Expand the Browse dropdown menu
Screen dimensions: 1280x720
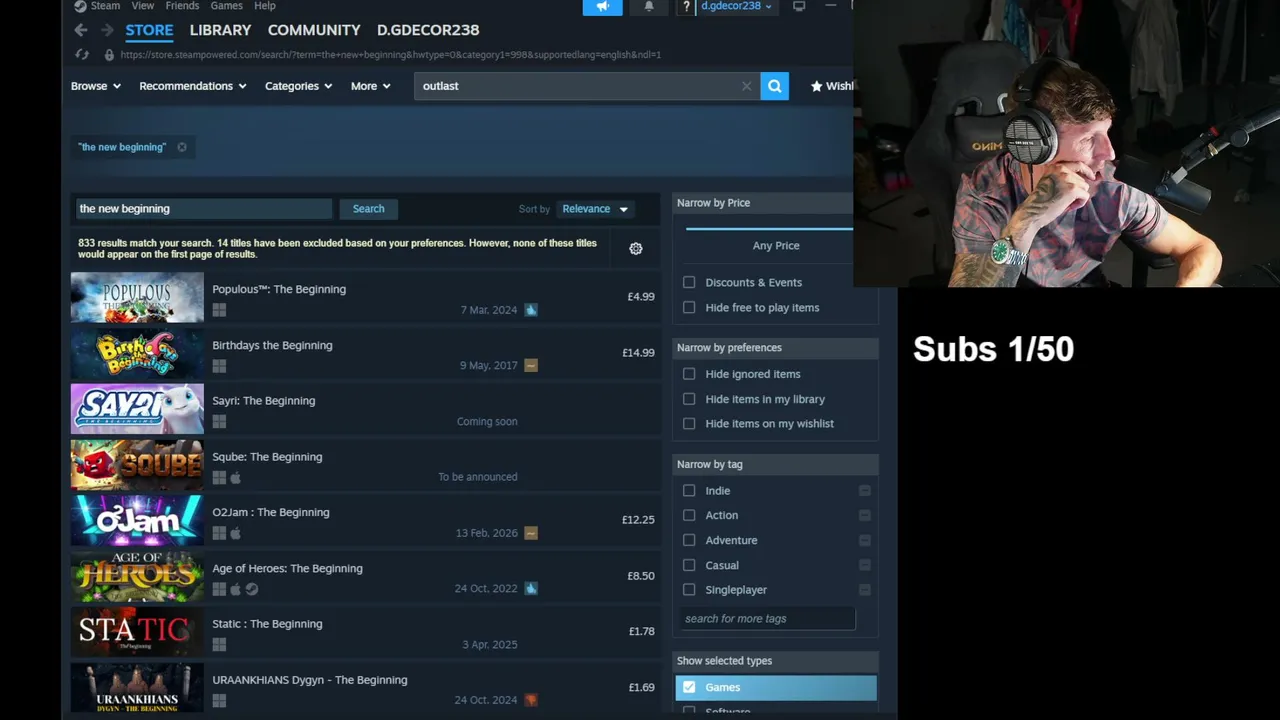[x=96, y=86]
